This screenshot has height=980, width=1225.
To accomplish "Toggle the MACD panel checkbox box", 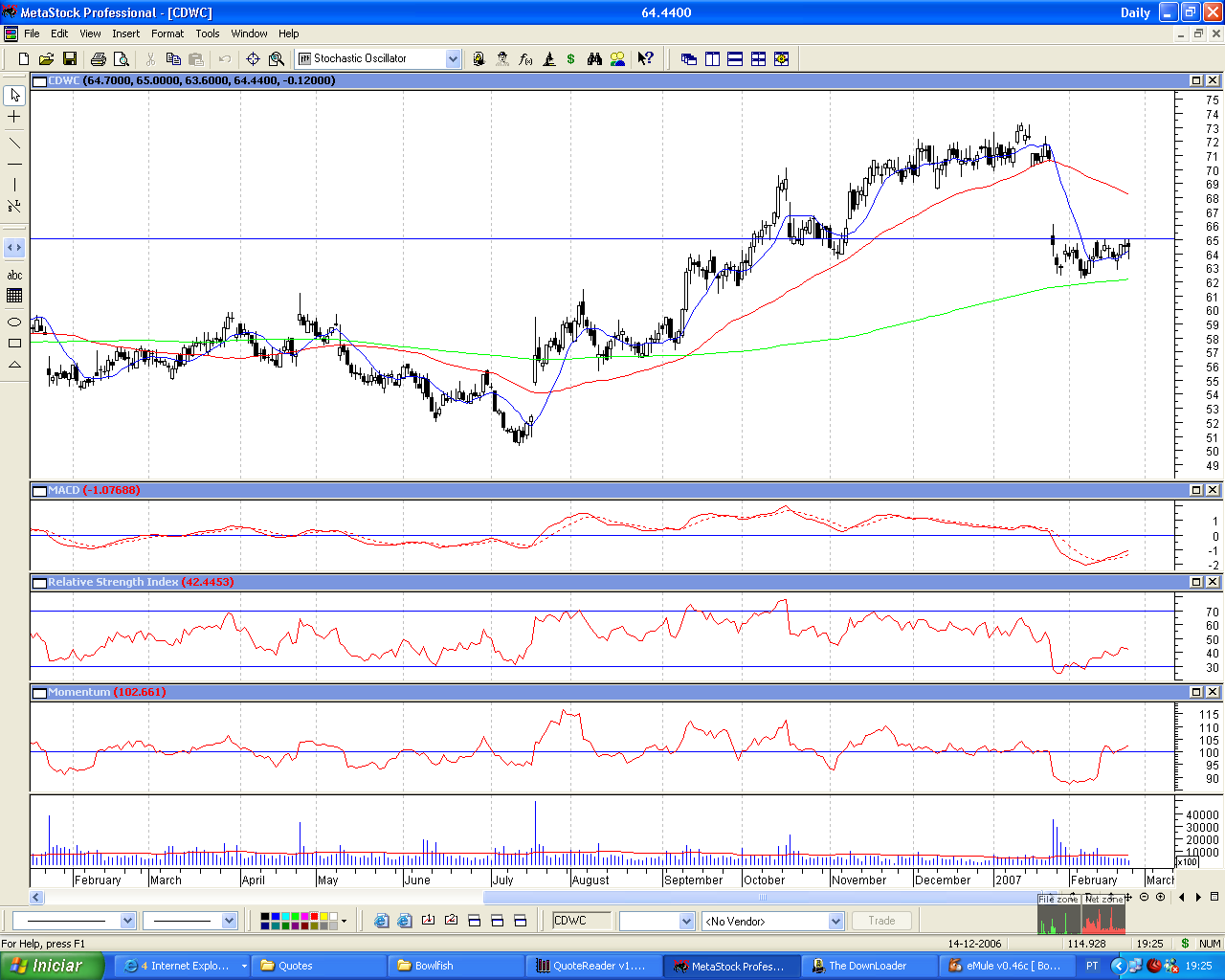I will click(39, 490).
